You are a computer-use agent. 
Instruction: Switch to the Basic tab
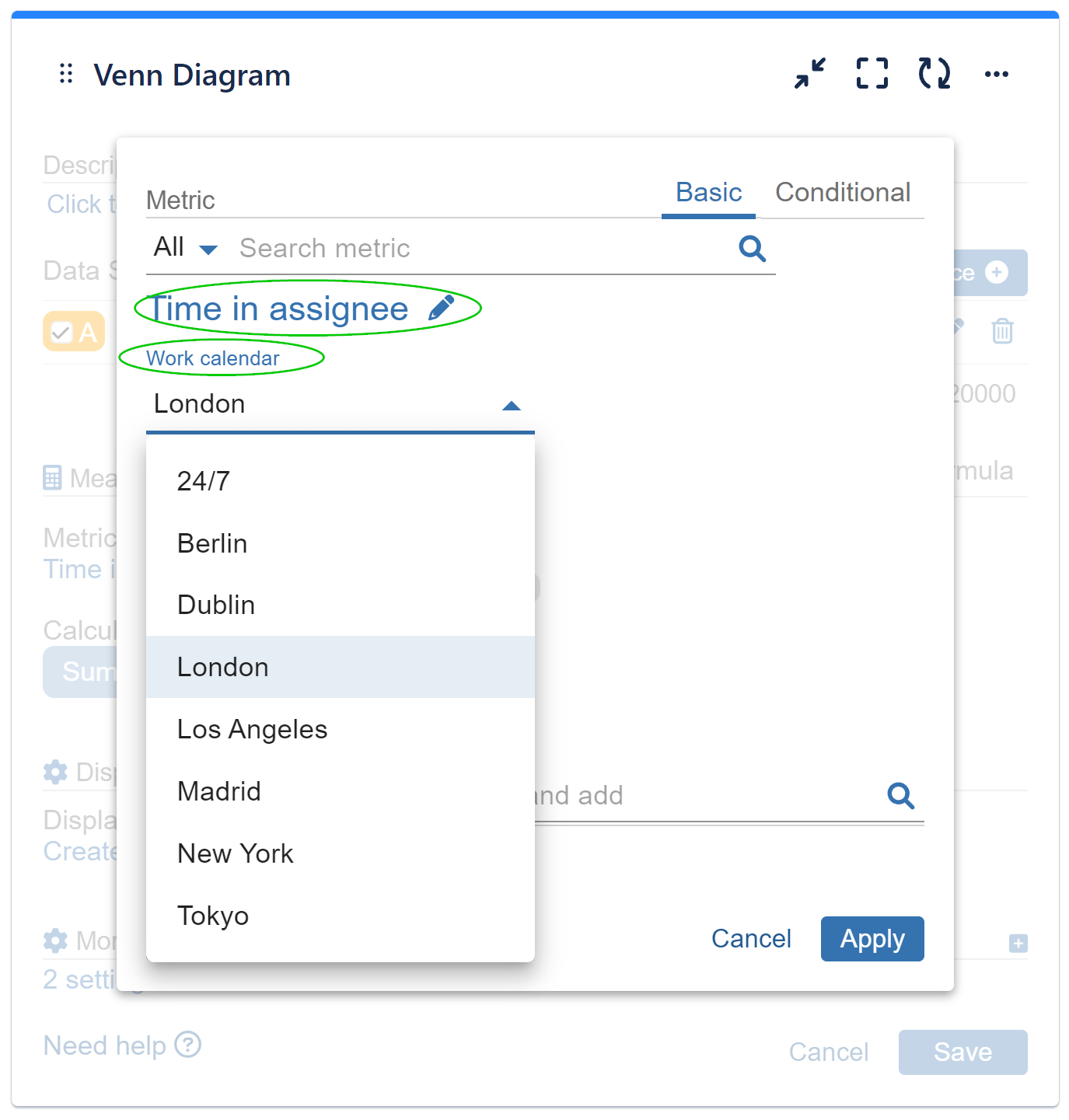click(707, 193)
